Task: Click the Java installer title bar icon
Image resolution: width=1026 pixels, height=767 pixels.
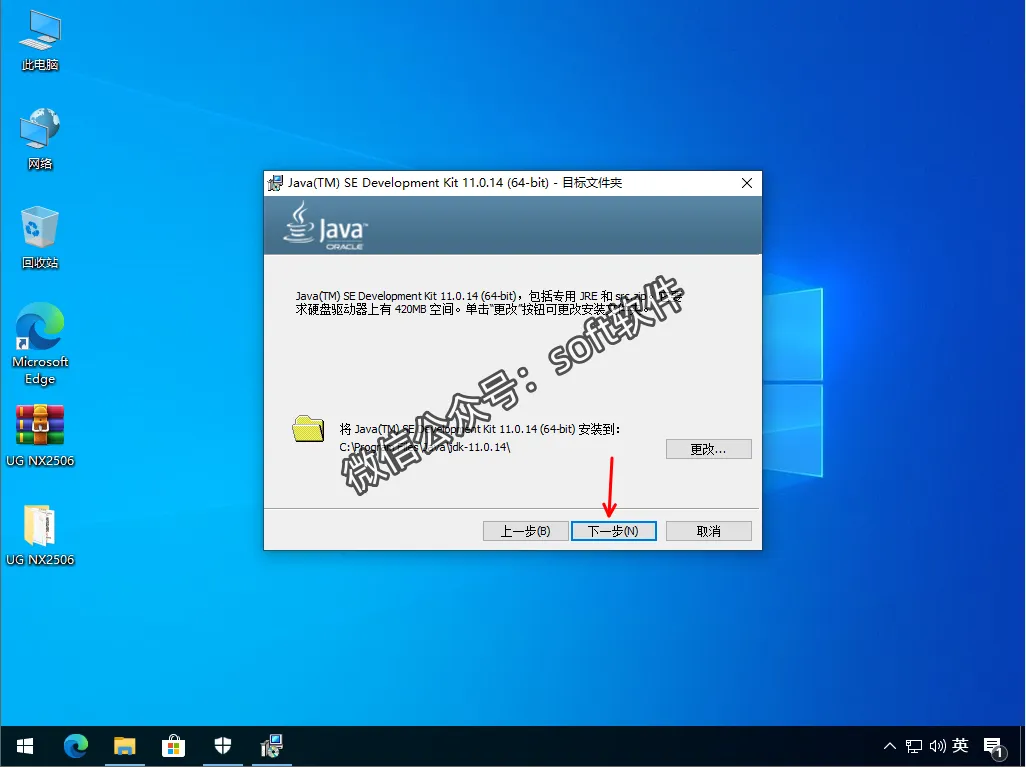Action: [x=275, y=183]
